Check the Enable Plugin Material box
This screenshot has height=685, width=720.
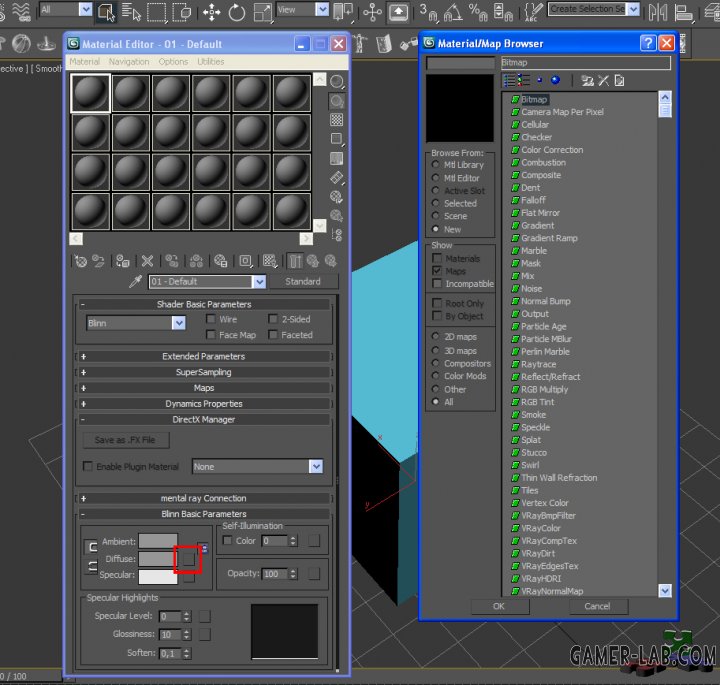pos(88,467)
